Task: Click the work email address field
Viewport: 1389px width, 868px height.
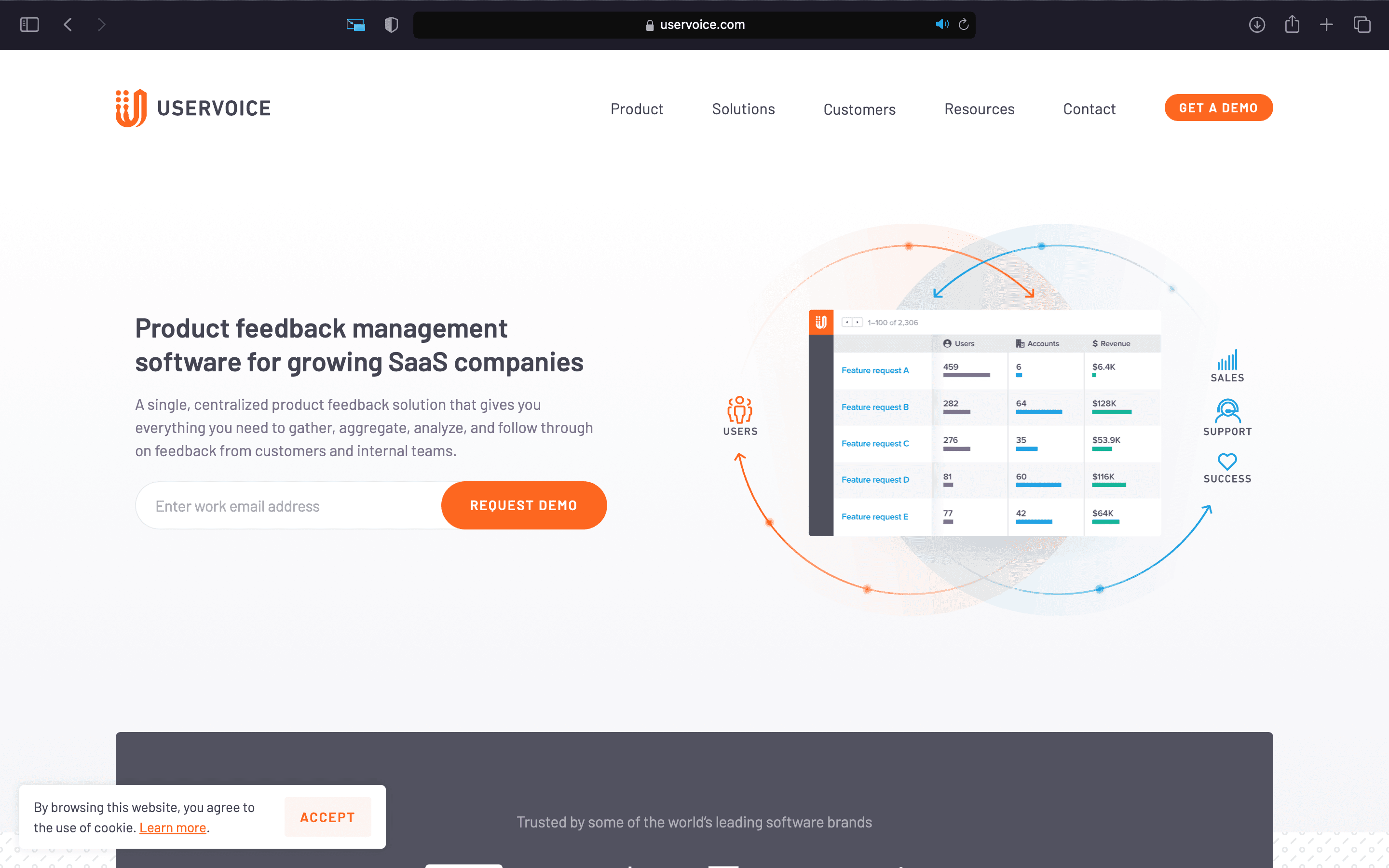Action: (289, 506)
